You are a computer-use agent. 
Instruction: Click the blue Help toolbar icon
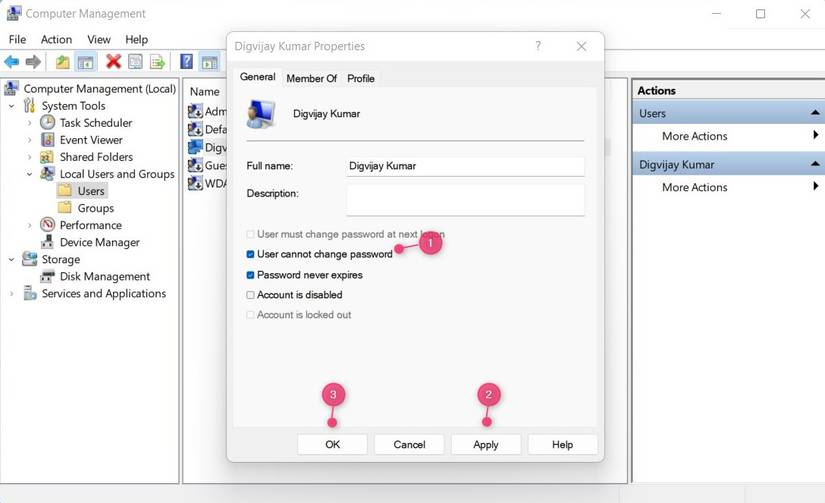186,62
